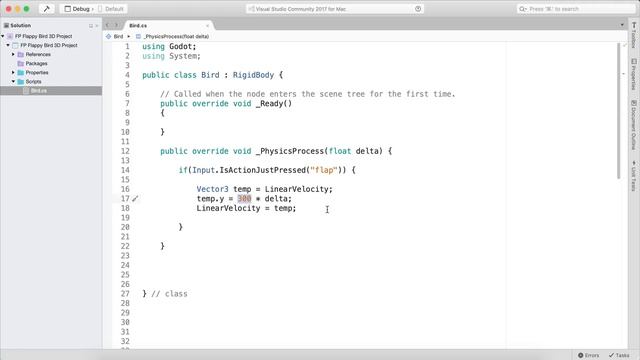The image size is (640, 360).
Task: Click the // class comment on line 27
Action: click(x=169, y=294)
